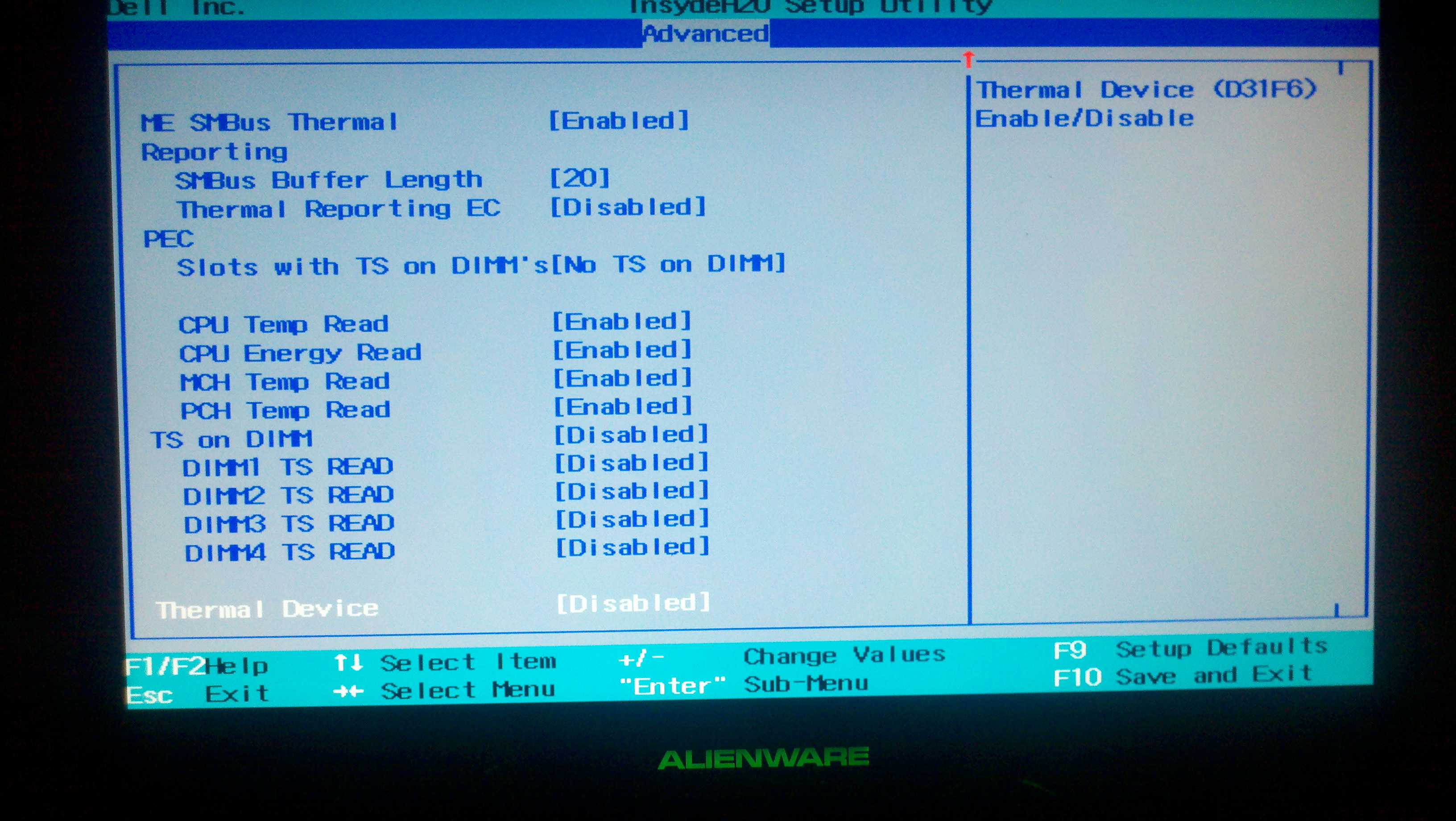Toggle ME SMBus Thermal Reporting value
Image resolution: width=1456 pixels, height=821 pixels.
[x=619, y=120]
